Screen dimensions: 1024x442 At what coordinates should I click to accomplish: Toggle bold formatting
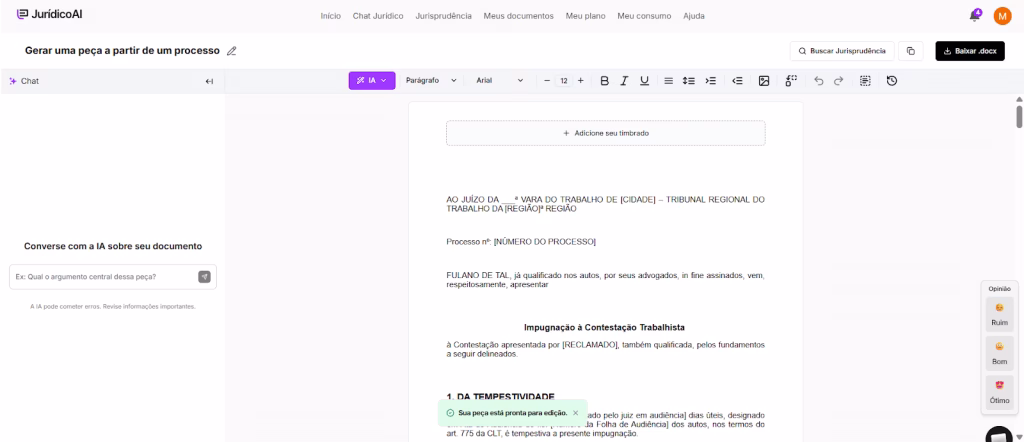tap(604, 81)
